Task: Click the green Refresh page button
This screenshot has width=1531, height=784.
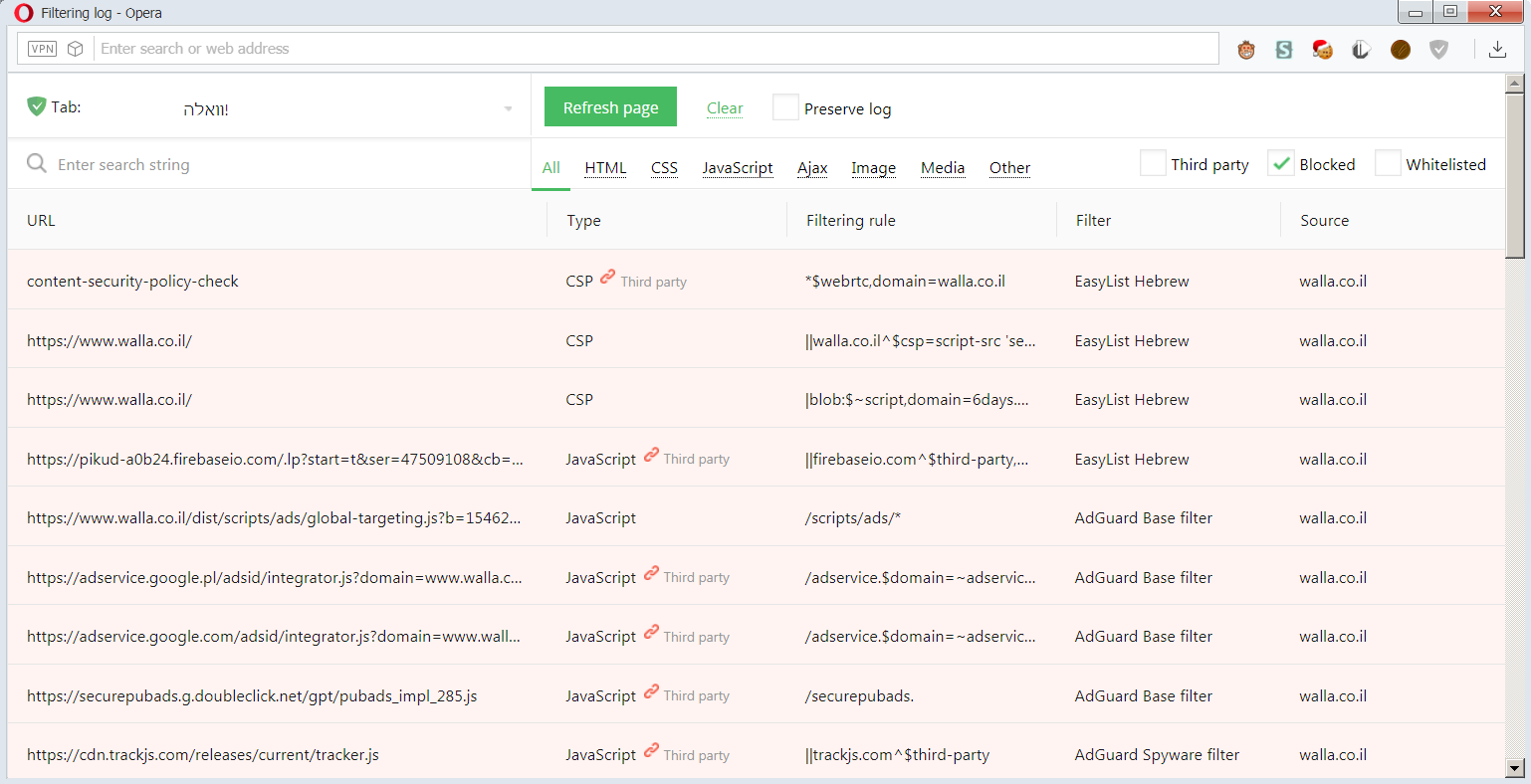Action: 610,107
